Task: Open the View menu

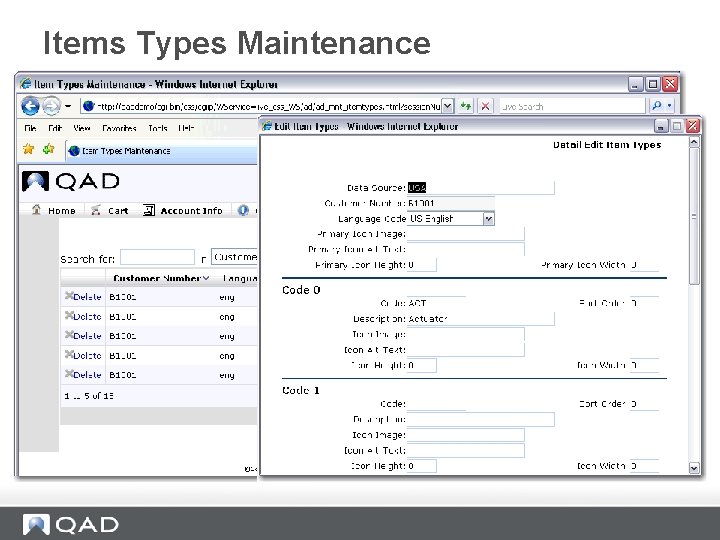Action: 82,128
